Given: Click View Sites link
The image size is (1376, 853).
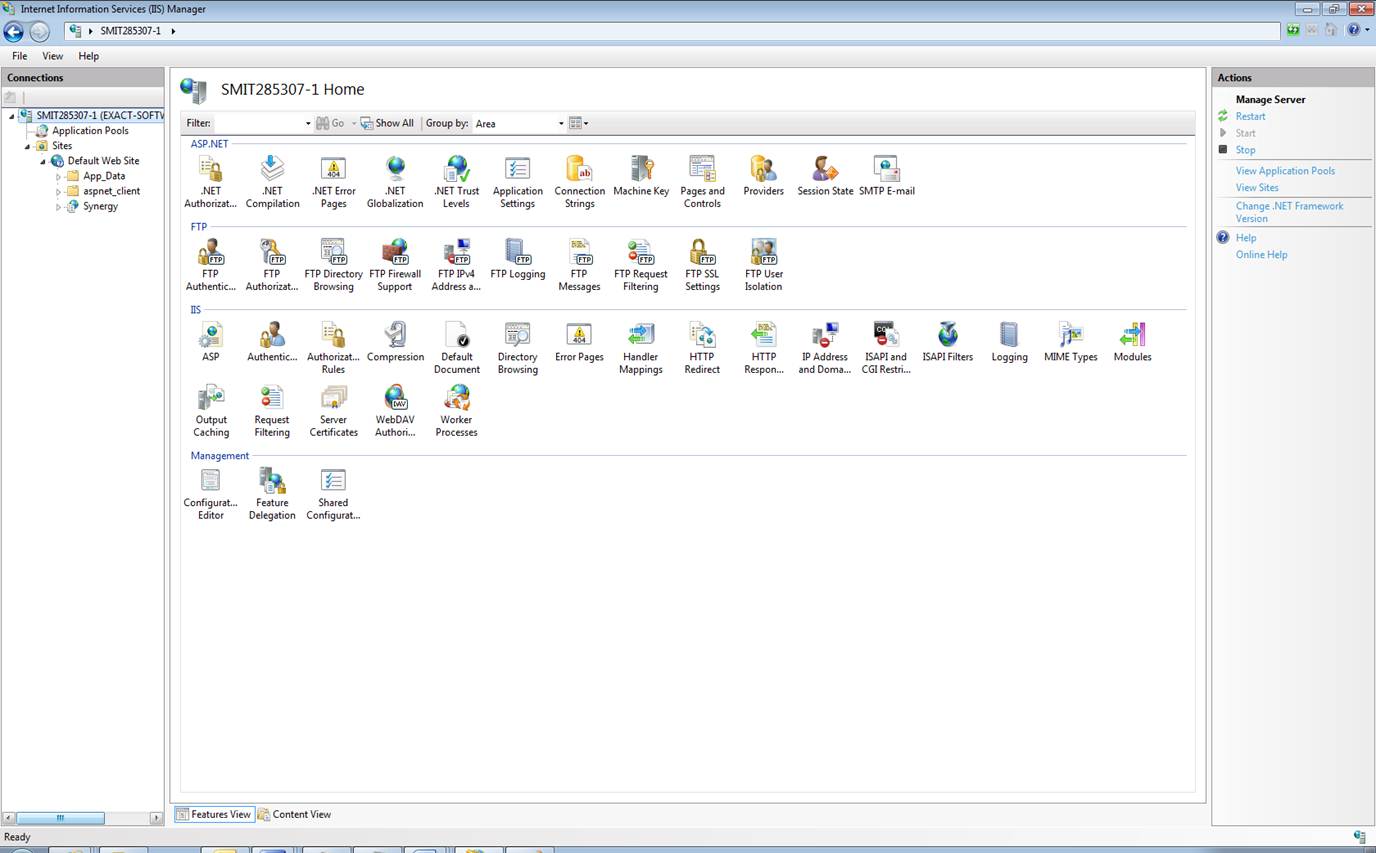Looking at the screenshot, I should coord(1257,188).
